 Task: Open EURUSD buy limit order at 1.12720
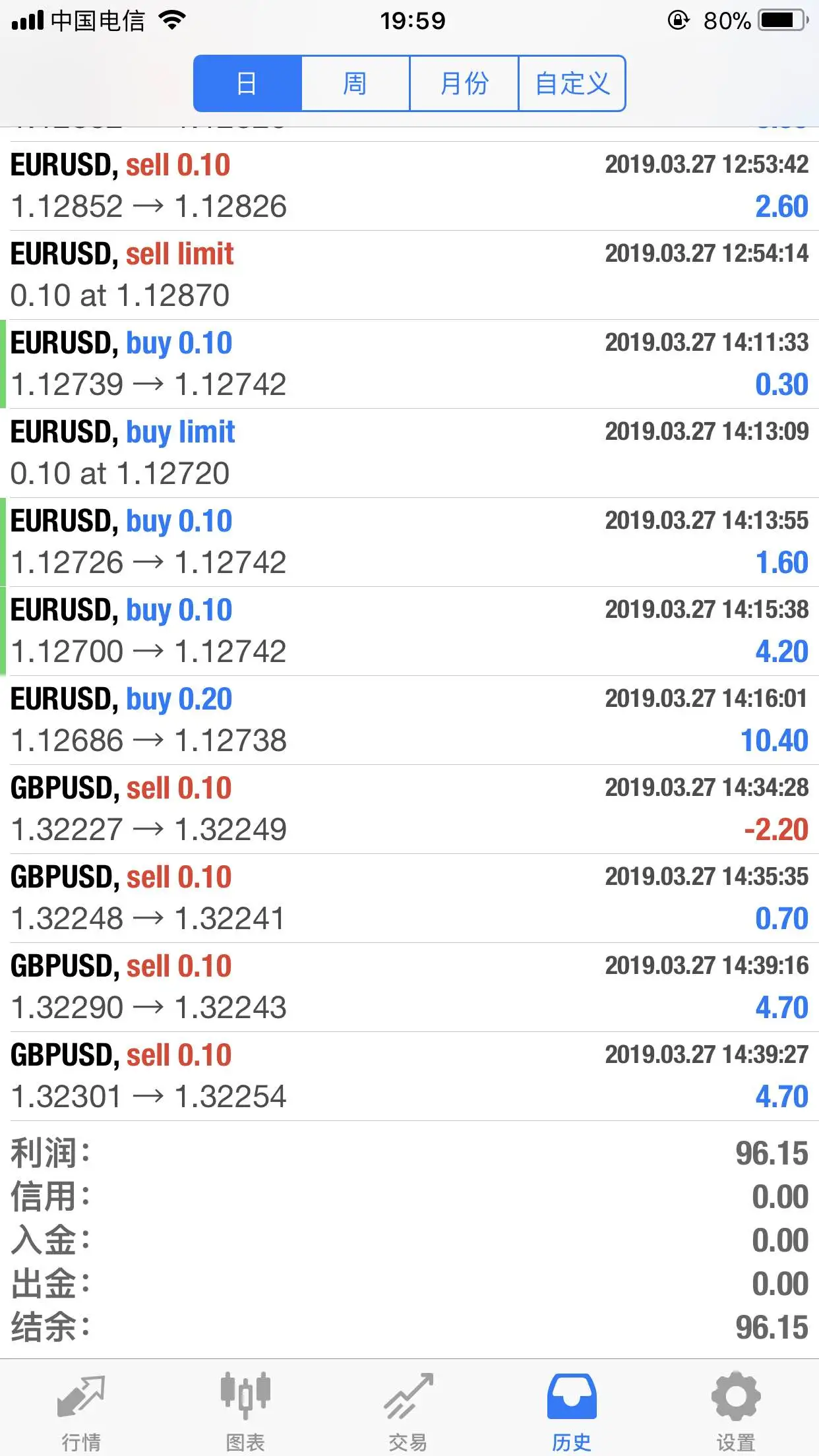[x=409, y=453]
